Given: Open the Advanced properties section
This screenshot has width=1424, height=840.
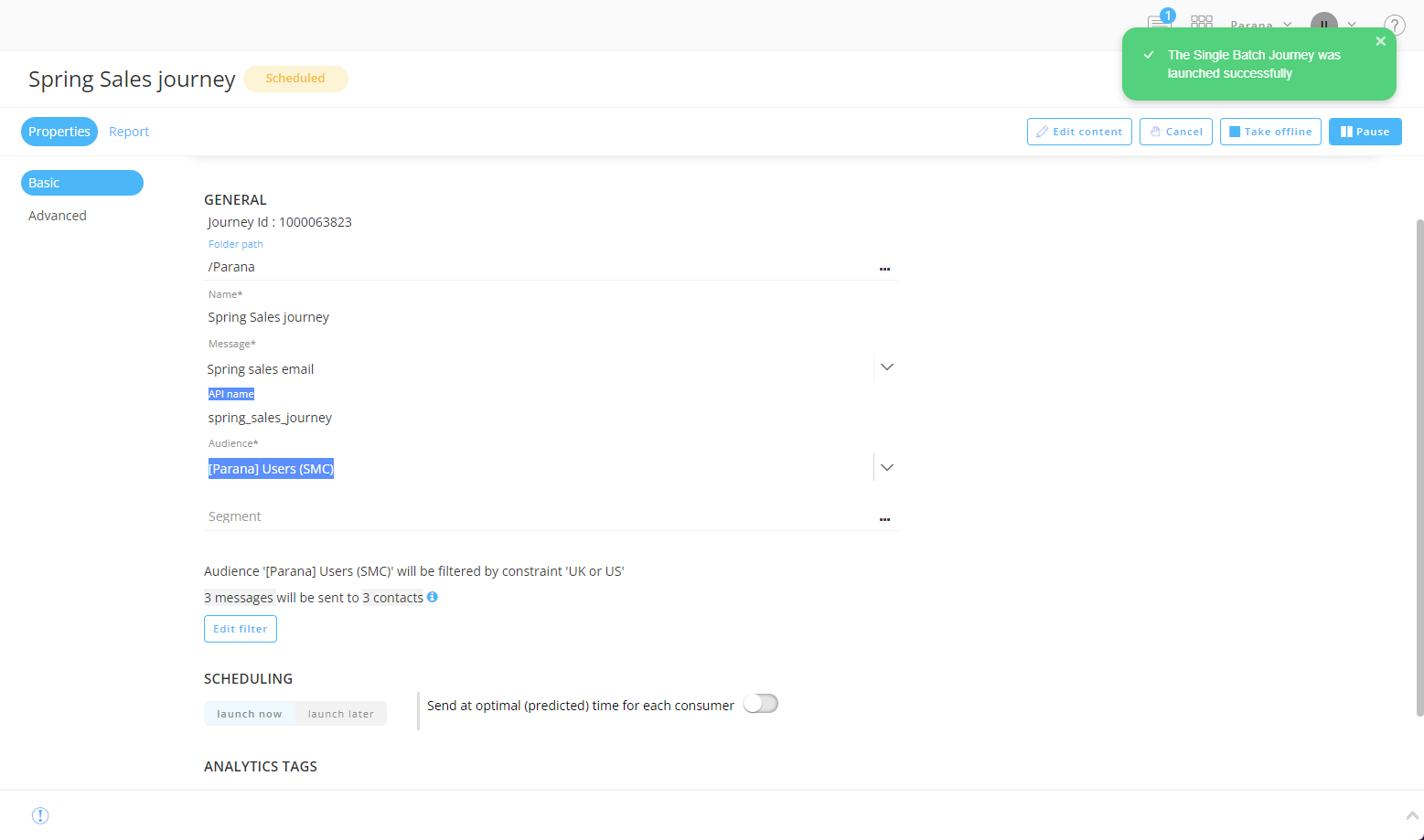Looking at the screenshot, I should pyautogui.click(x=58, y=216).
